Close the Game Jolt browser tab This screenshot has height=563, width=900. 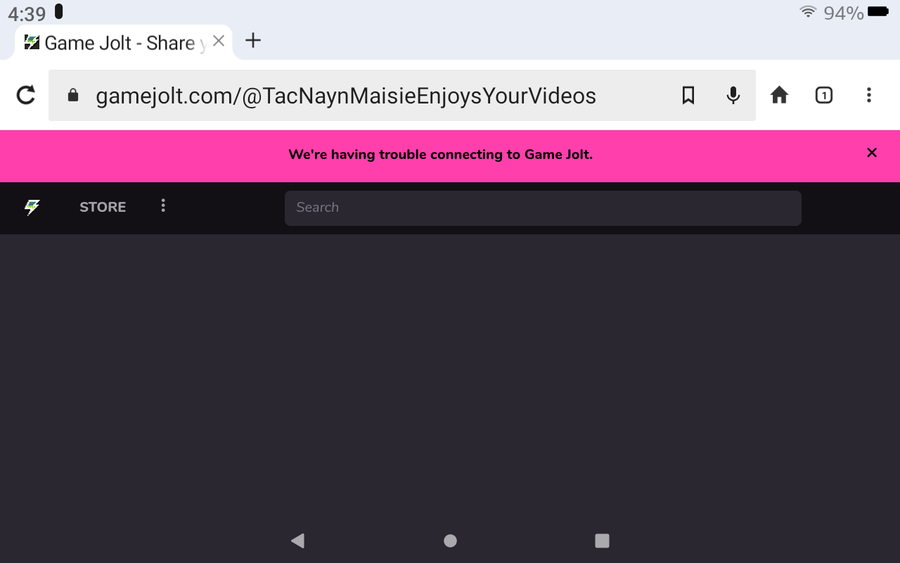tap(219, 41)
